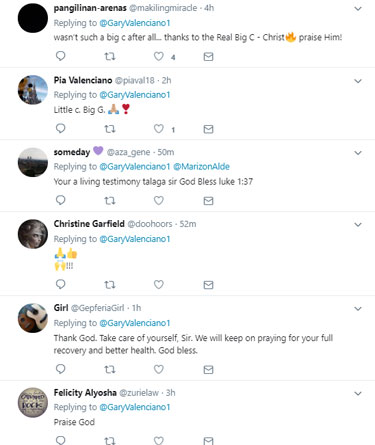The image size is (375, 445).
Task: Open more options chevron on pangilinan-arenas's tweet
Action: tap(358, 9)
